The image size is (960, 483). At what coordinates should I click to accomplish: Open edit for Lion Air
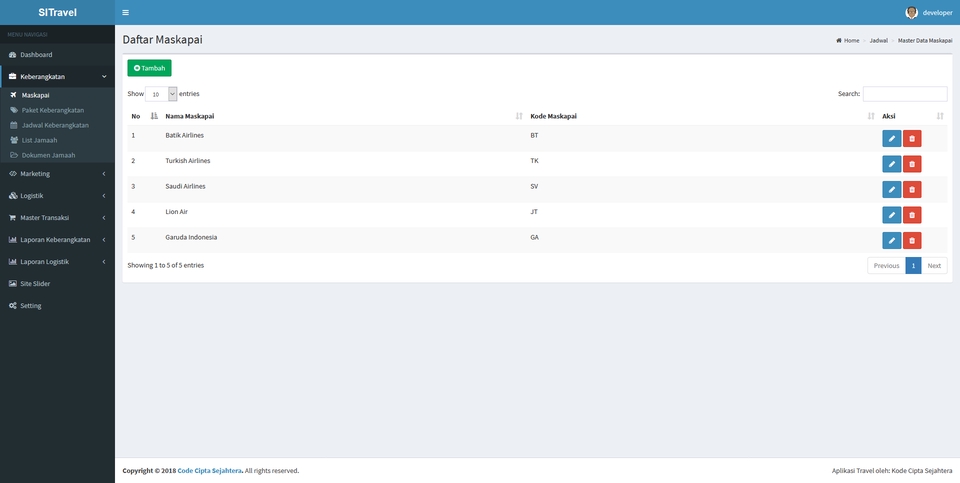click(x=891, y=215)
